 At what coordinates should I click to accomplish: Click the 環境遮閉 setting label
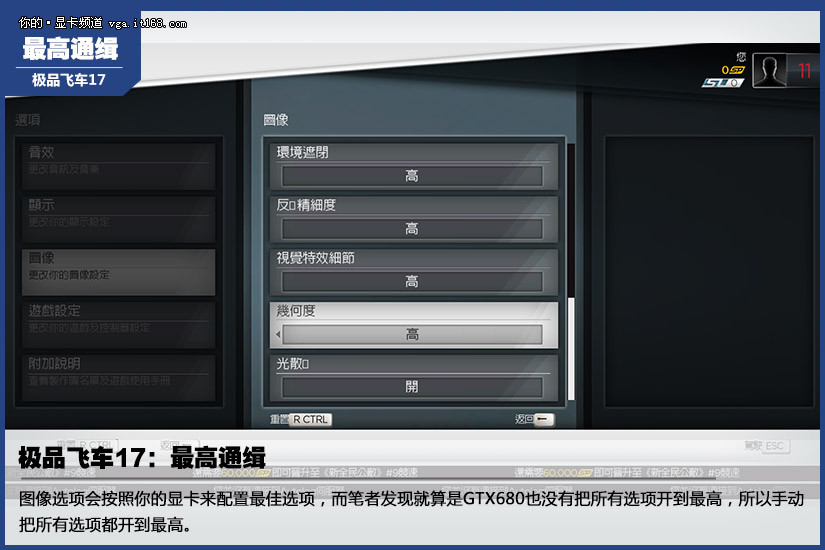[x=303, y=153]
